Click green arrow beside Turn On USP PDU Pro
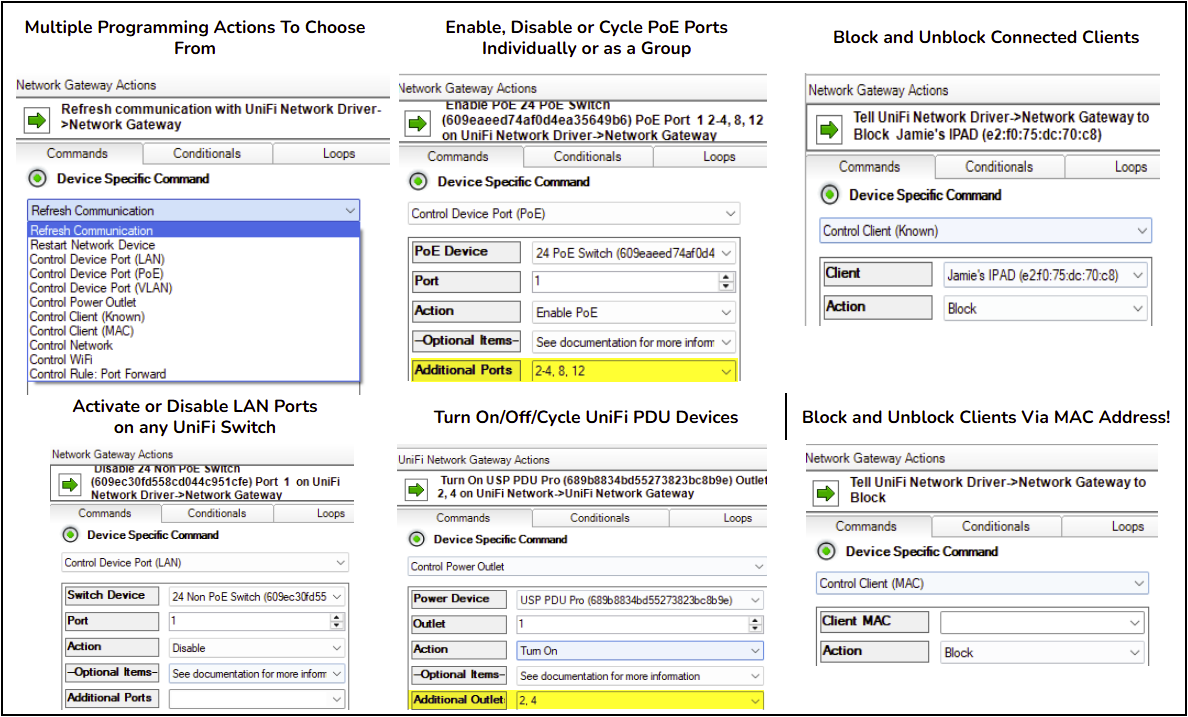 [416, 490]
